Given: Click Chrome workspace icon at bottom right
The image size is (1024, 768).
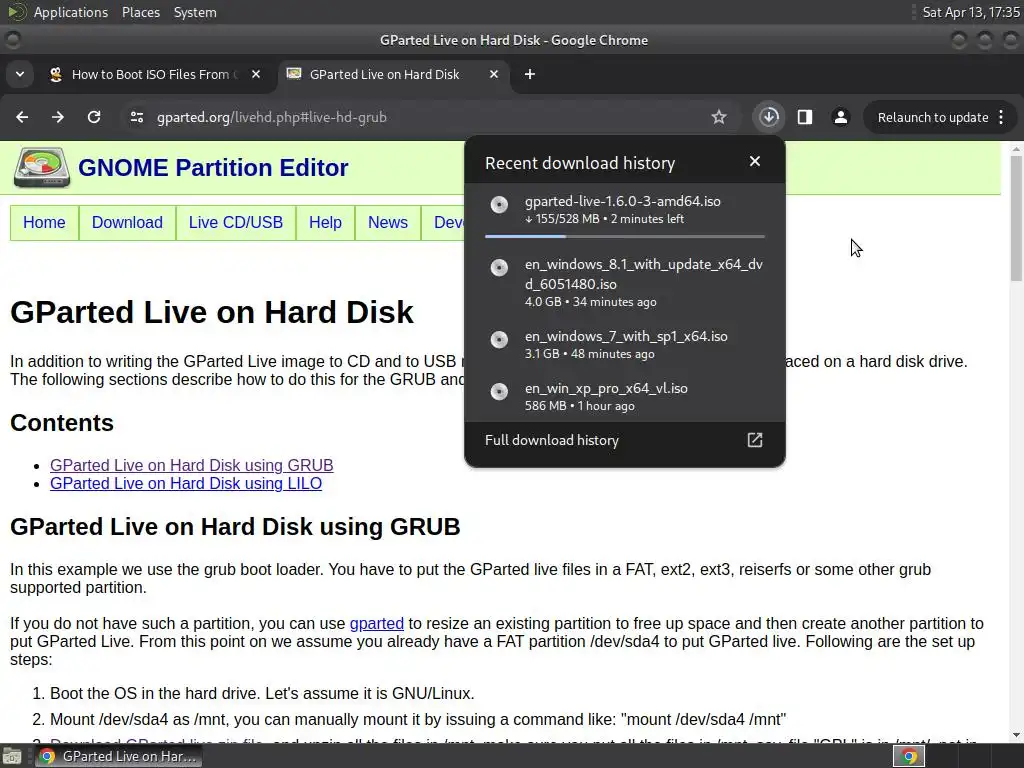Looking at the screenshot, I should tap(909, 756).
